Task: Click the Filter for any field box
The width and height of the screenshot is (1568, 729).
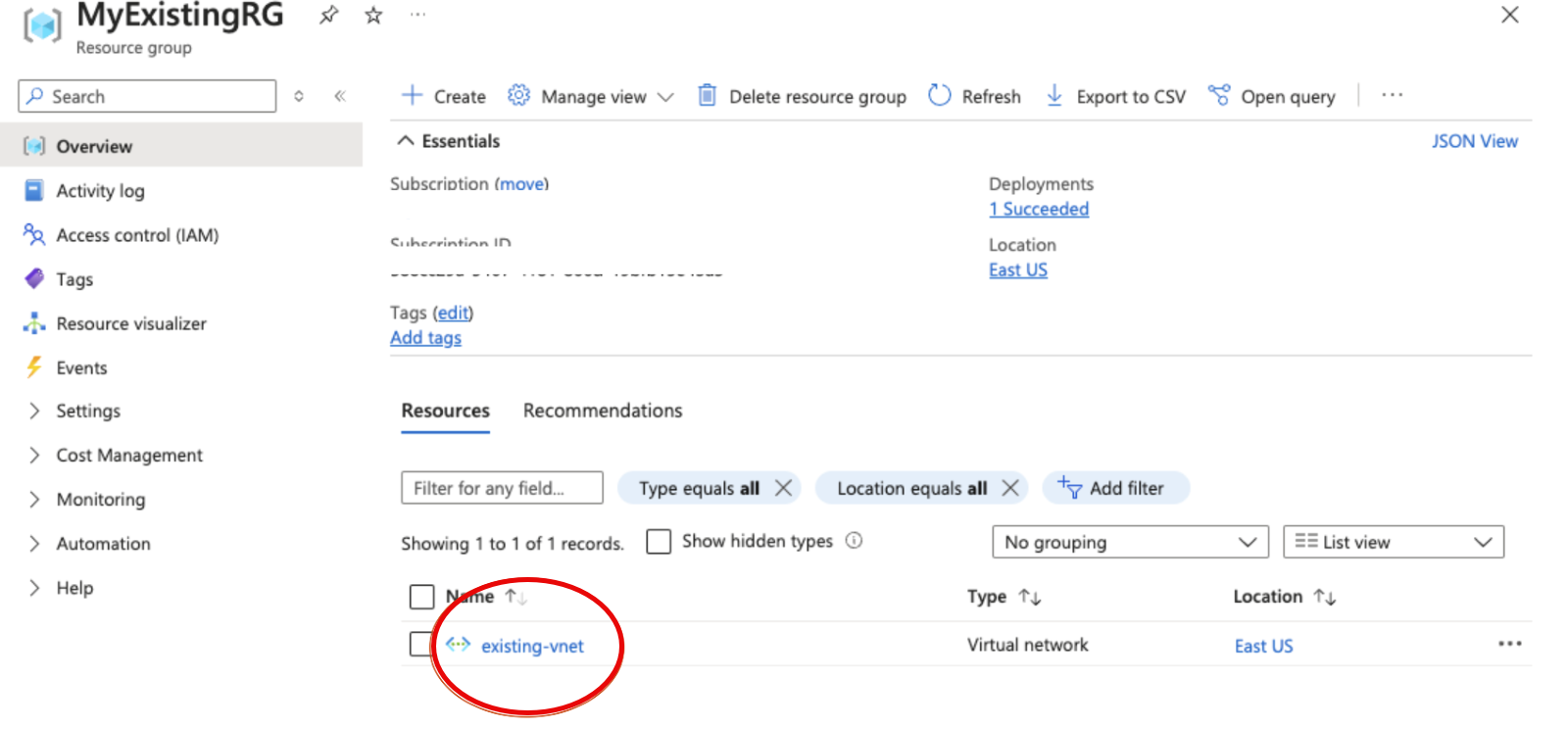Action: (x=502, y=488)
